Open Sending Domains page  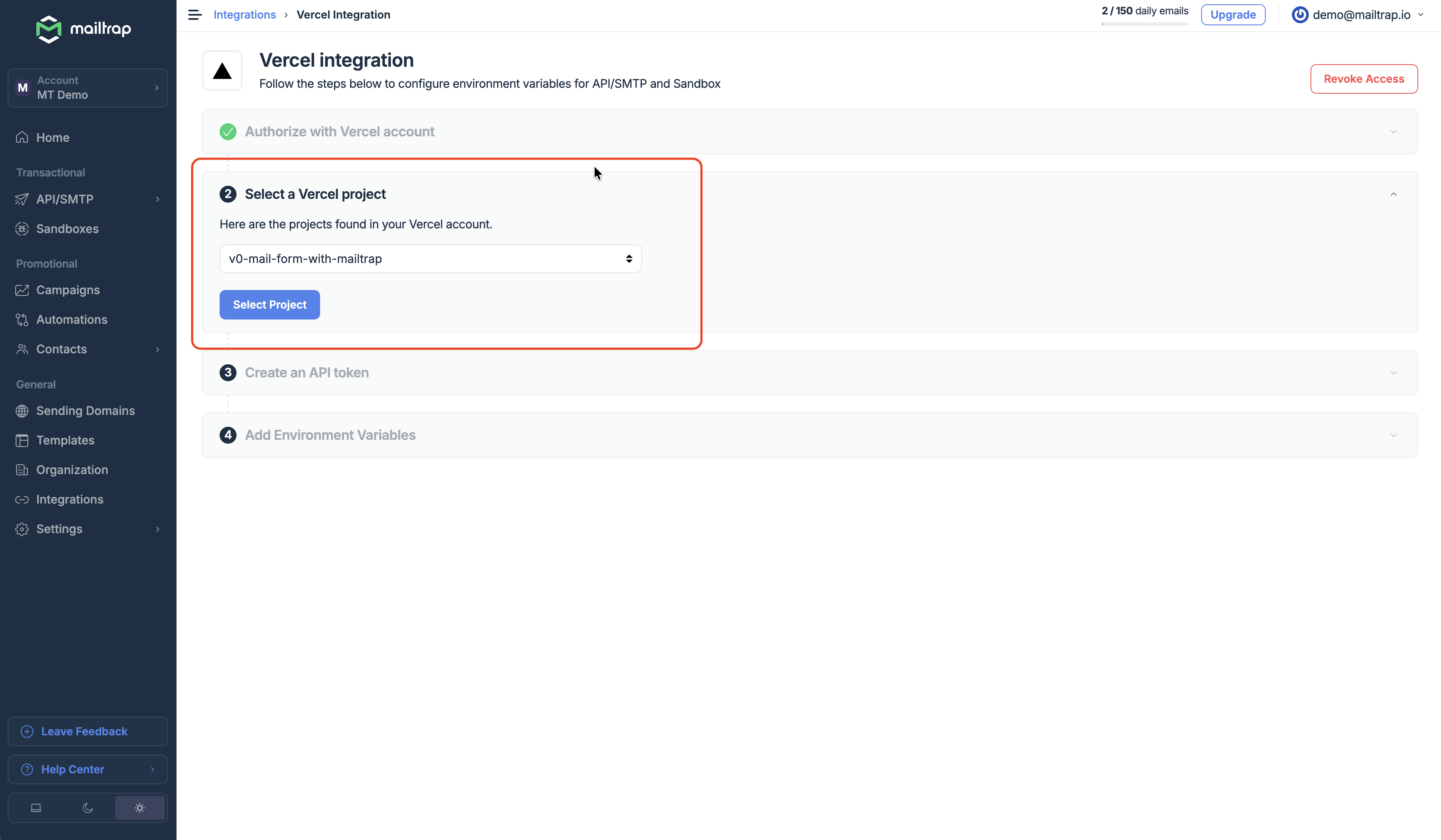coord(85,410)
